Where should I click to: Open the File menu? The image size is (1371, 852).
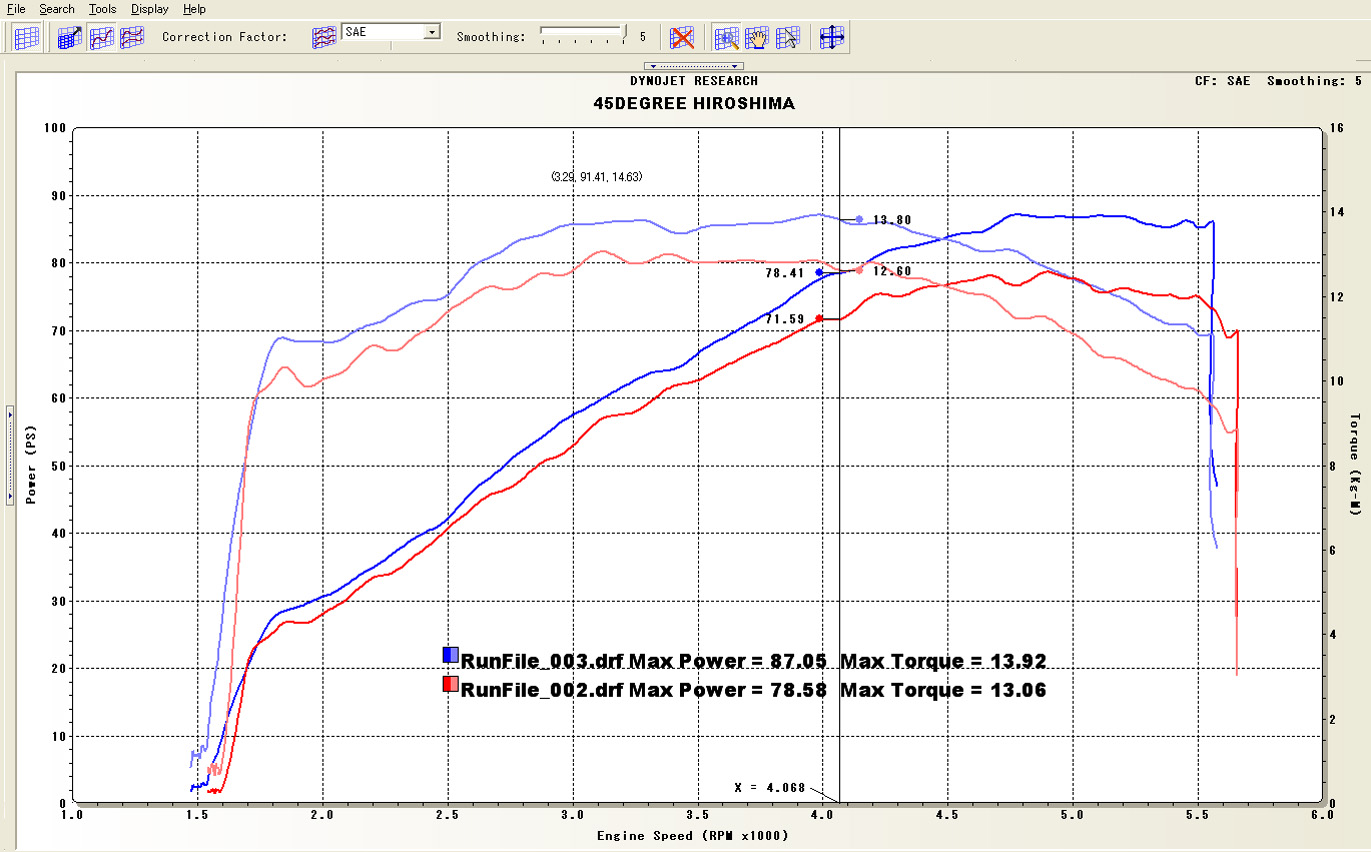pos(16,9)
